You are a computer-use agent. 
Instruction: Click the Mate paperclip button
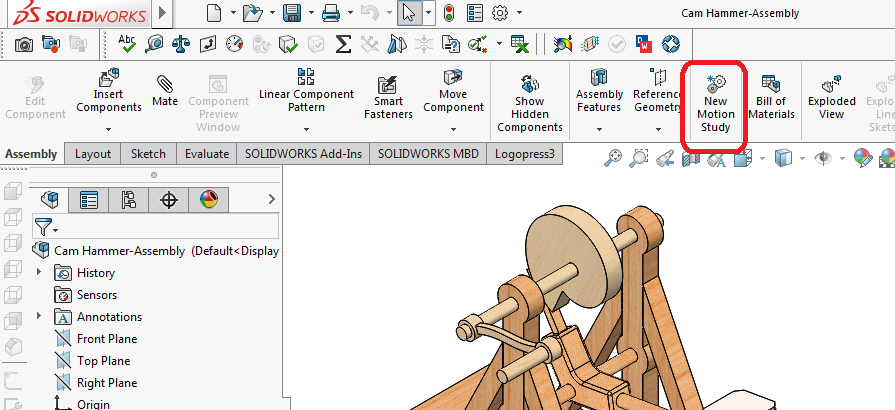point(165,91)
